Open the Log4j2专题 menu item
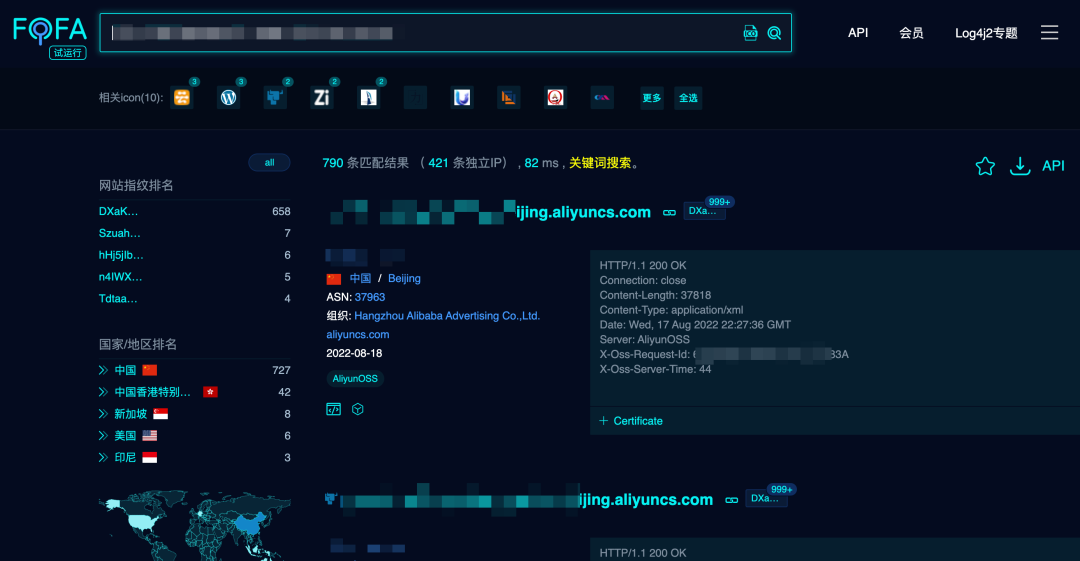Screen dimensions: 1080x561 (x=986, y=33)
